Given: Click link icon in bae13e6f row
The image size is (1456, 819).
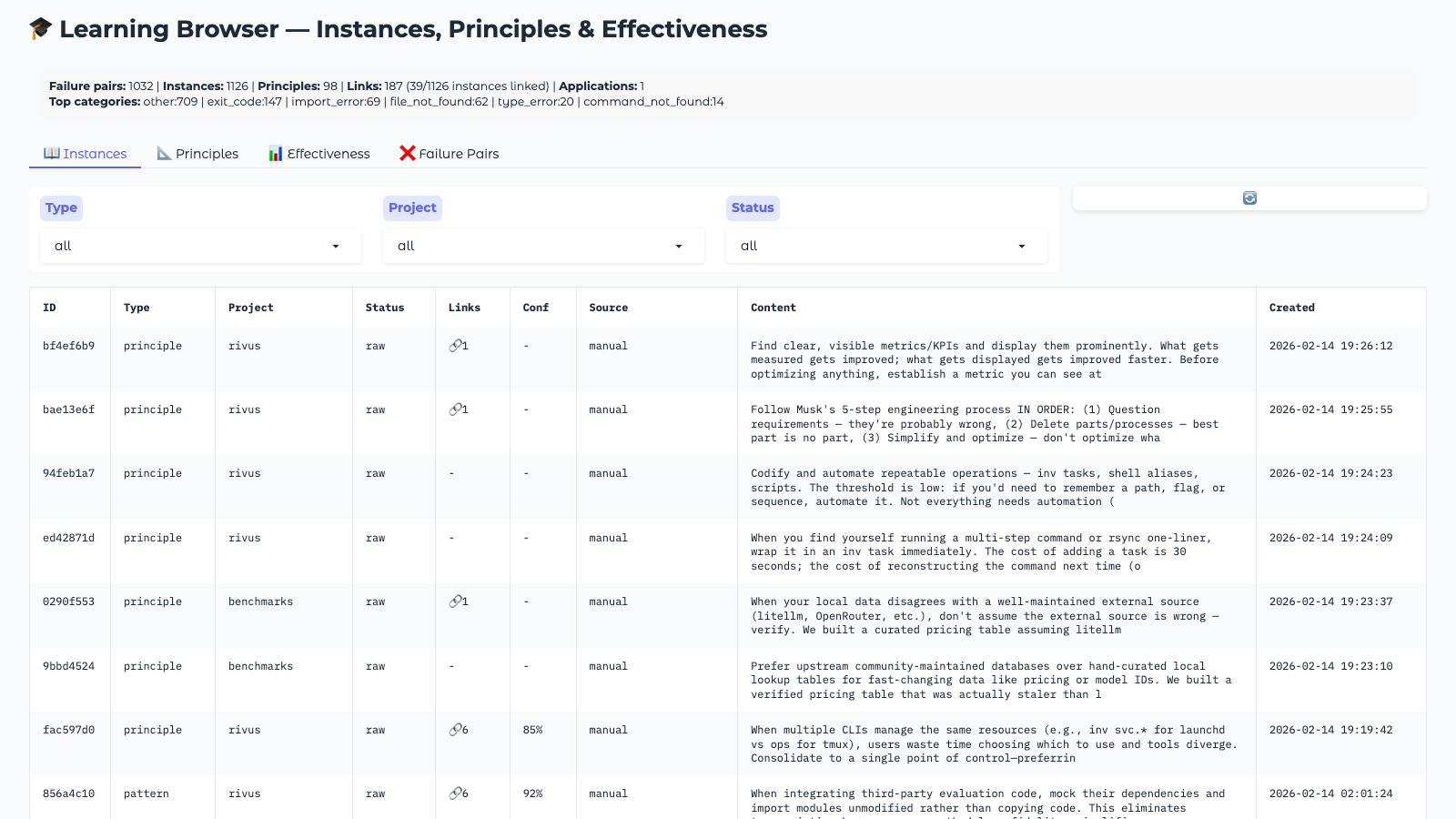Looking at the screenshot, I should tap(456, 409).
